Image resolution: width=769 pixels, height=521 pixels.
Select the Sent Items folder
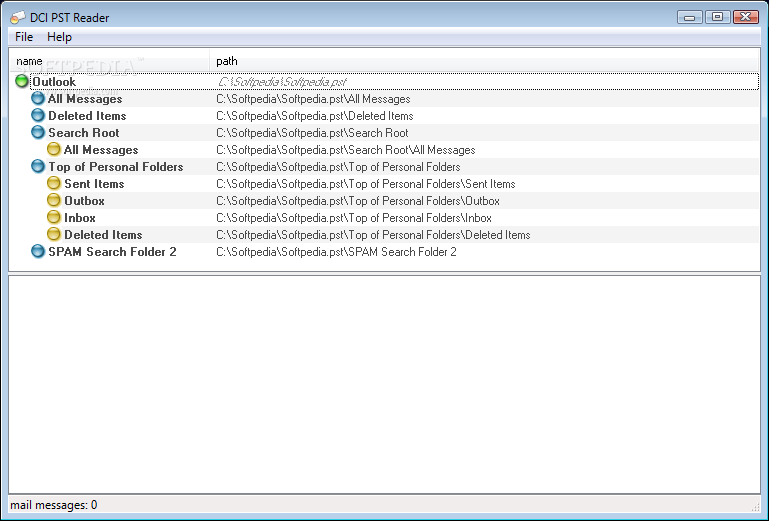[x=94, y=183]
